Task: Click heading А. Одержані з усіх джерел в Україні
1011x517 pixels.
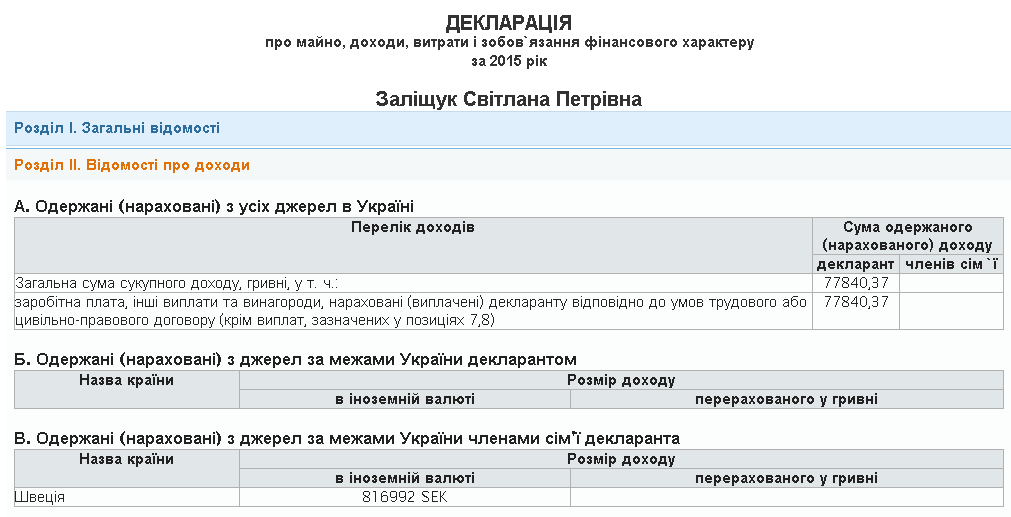Action: (214, 207)
